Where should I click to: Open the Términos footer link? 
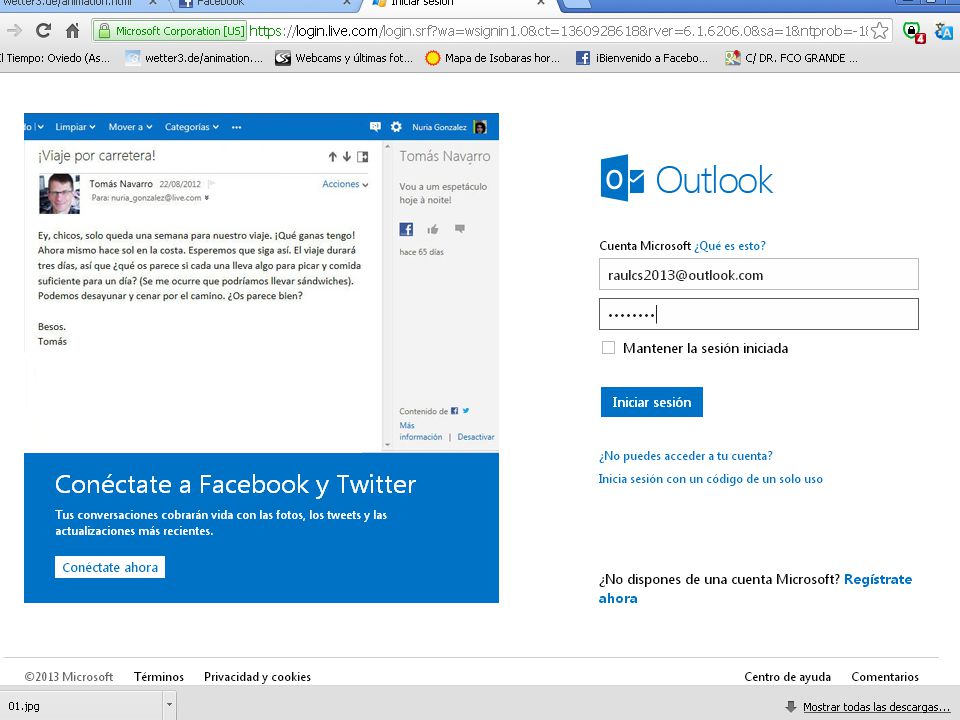(x=159, y=677)
